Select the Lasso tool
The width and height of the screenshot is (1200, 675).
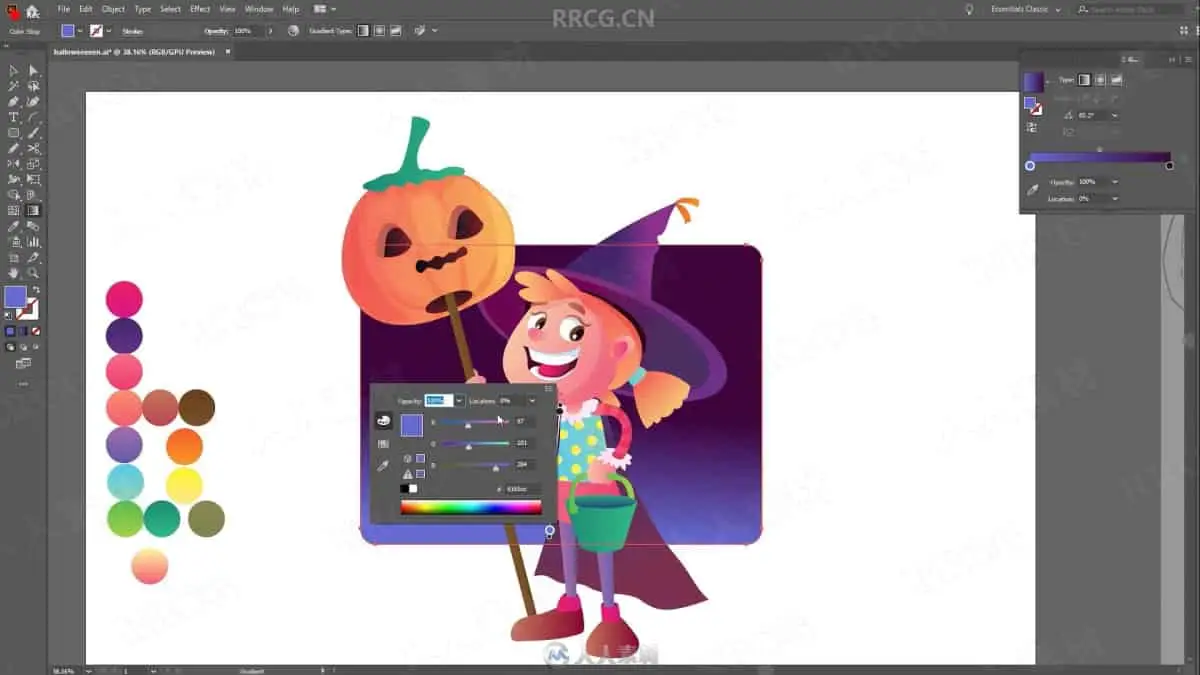[x=33, y=87]
